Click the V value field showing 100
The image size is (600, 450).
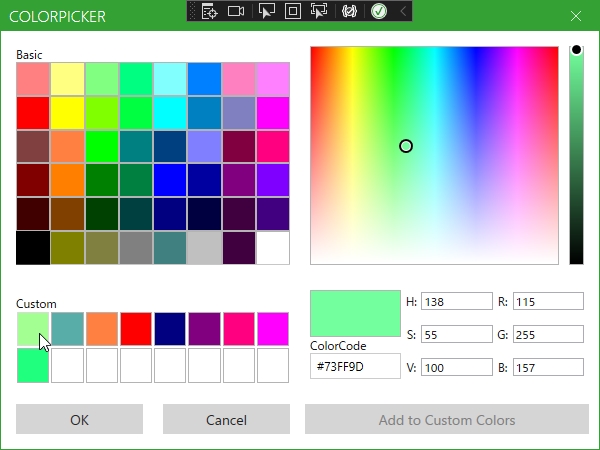457,367
